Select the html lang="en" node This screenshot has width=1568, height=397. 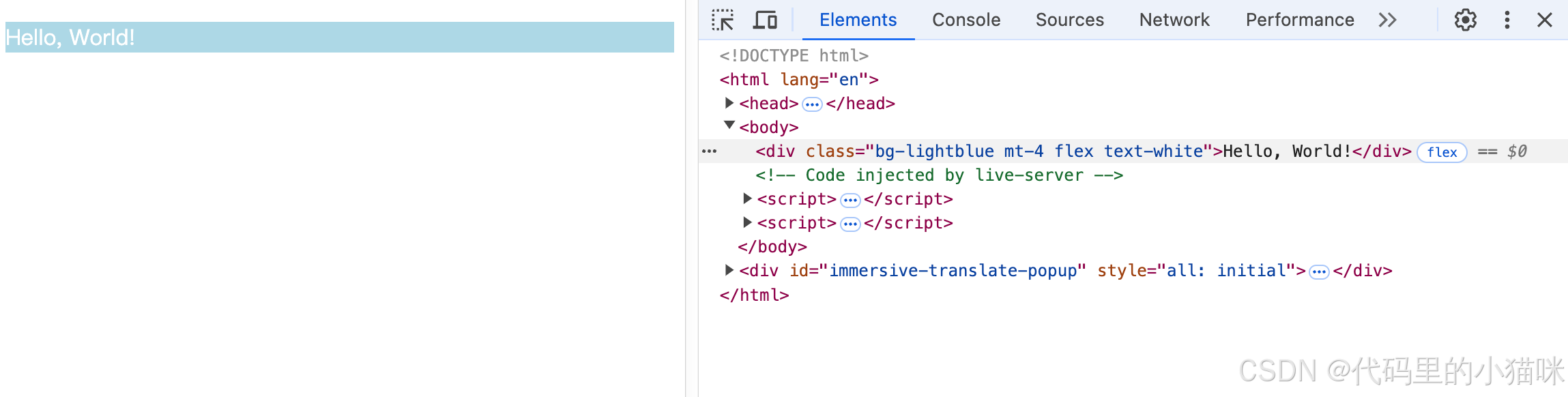coord(799,79)
